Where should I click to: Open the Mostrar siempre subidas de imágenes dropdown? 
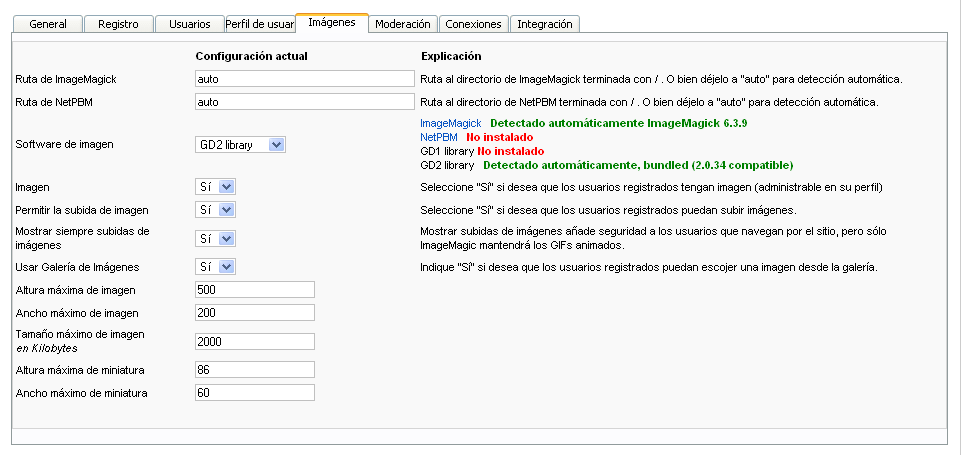pyautogui.click(x=215, y=239)
